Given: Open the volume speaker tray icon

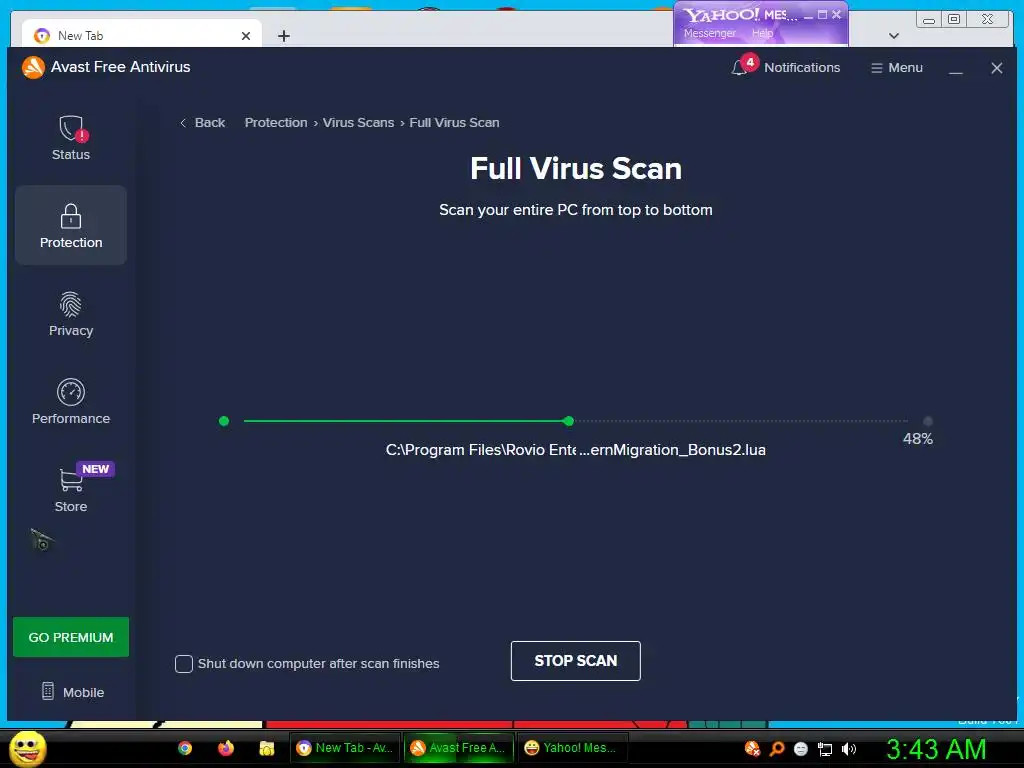Looking at the screenshot, I should point(849,749).
